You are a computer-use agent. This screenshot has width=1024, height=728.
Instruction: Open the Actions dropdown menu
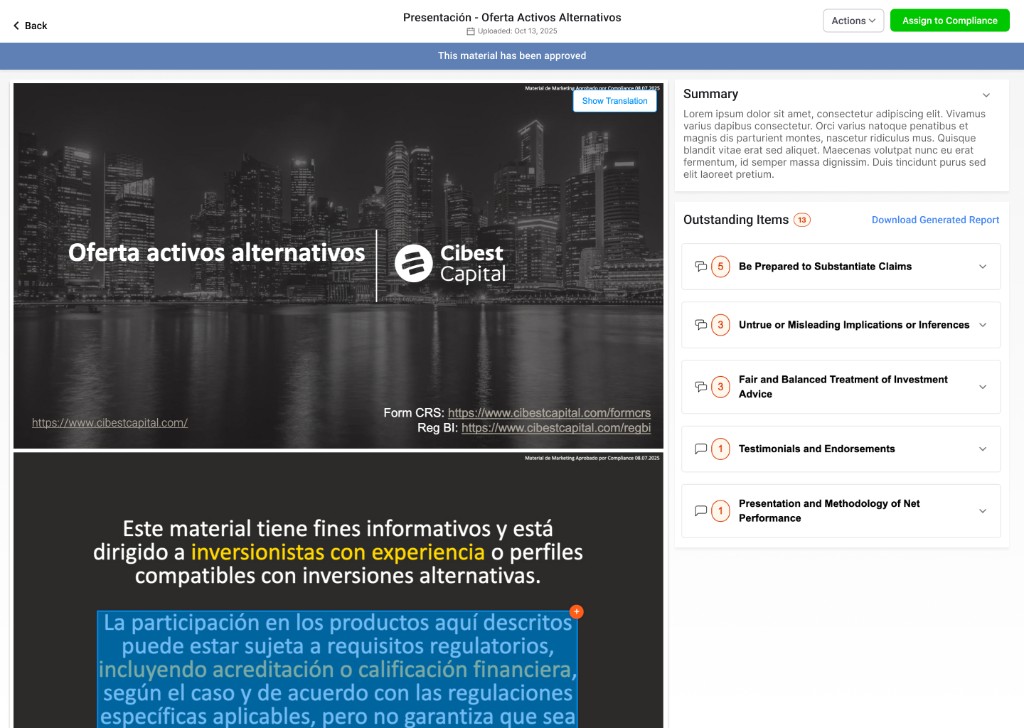coord(853,21)
